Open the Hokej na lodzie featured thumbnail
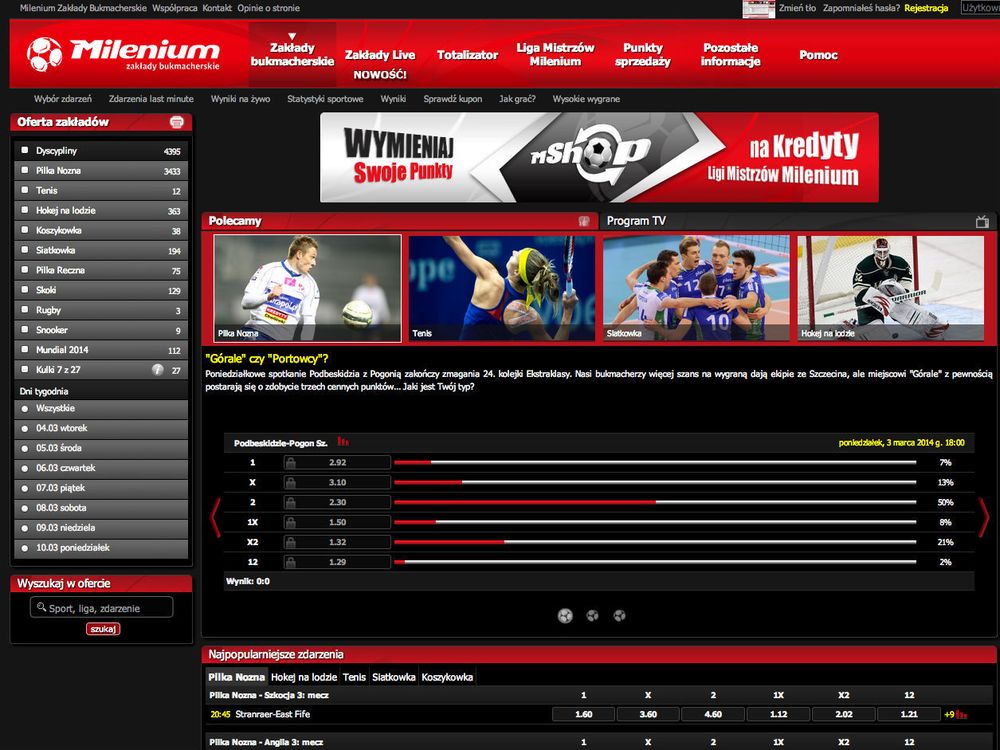 [x=890, y=288]
